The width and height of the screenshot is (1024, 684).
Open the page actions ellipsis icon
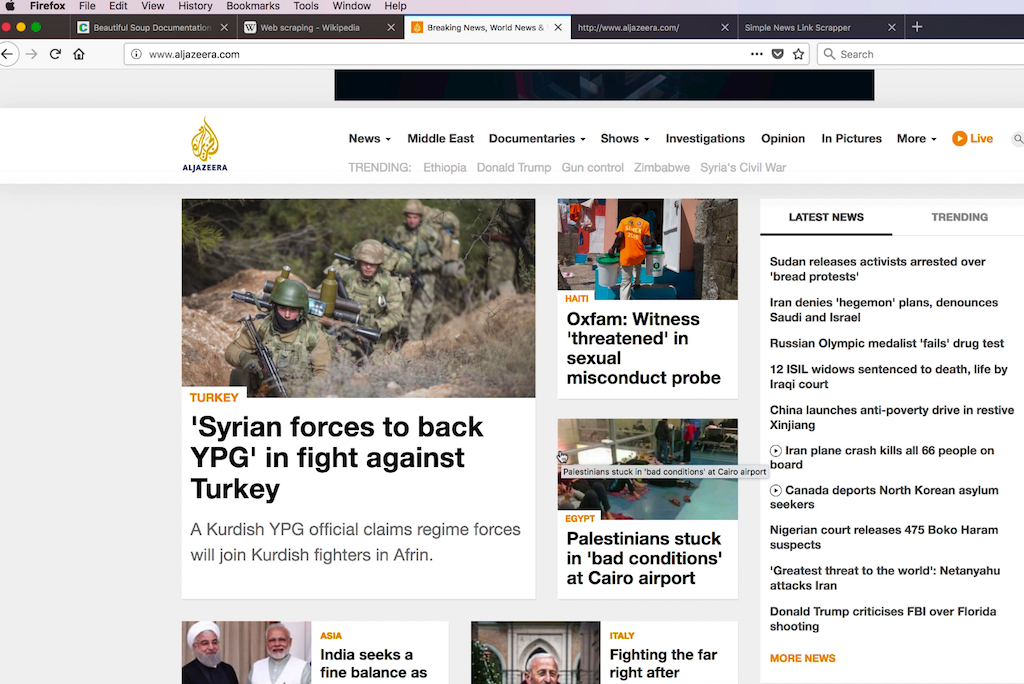coord(755,54)
